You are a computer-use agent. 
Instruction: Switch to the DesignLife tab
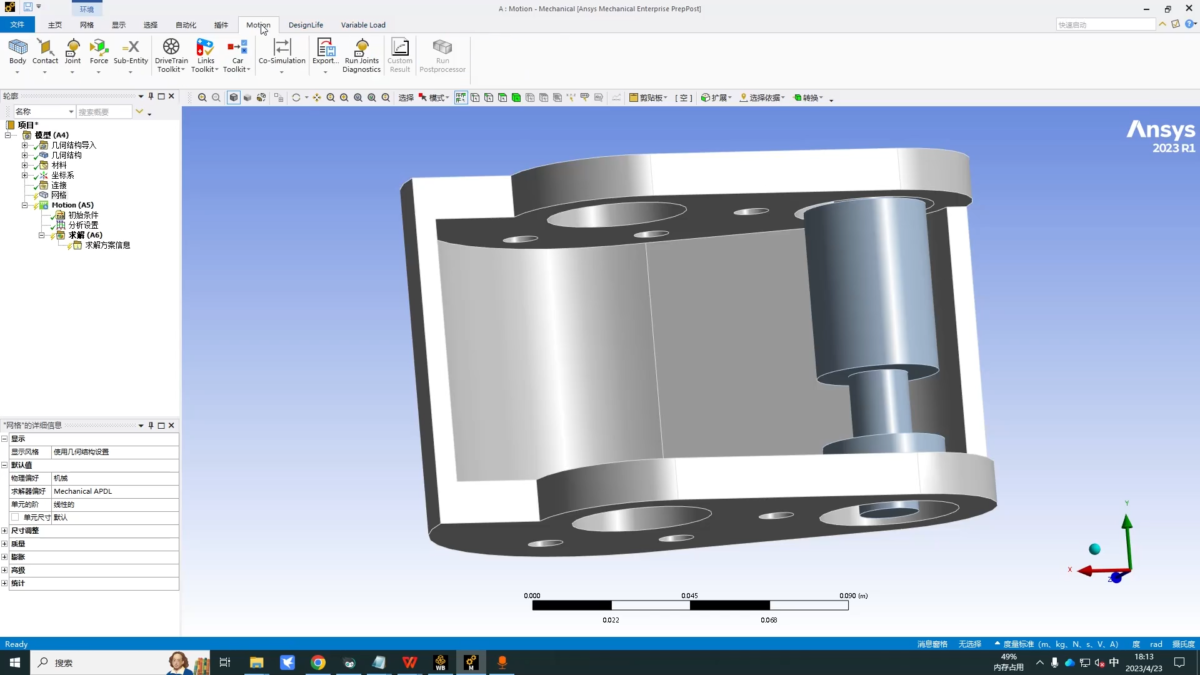click(x=306, y=25)
